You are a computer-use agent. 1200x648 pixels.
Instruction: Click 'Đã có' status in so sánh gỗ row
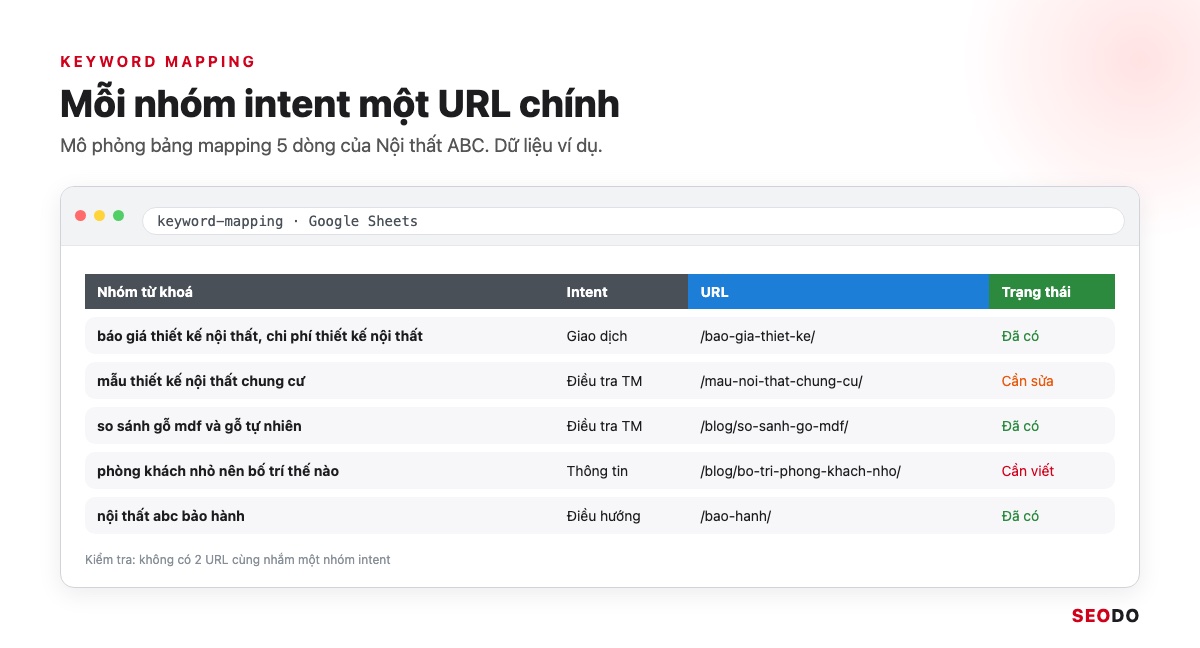coord(1020,426)
